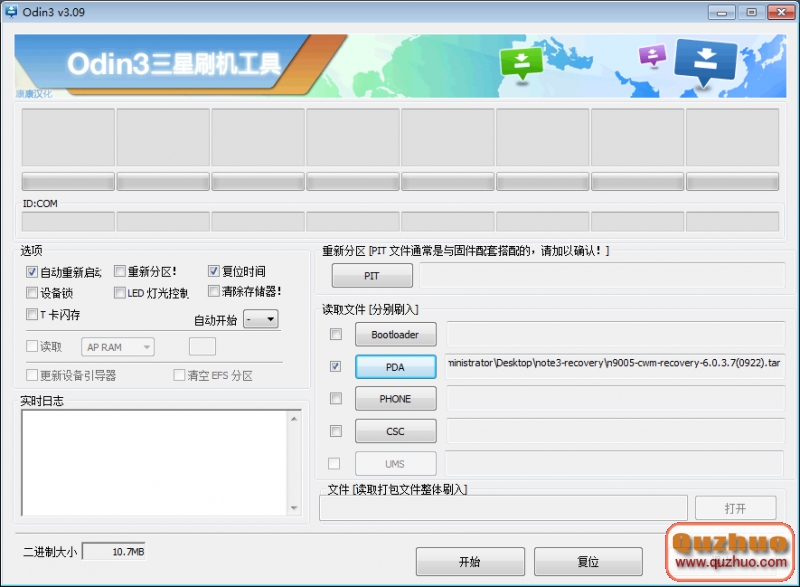Click the log scrollbar up arrow
The width and height of the screenshot is (800, 587).
click(294, 419)
